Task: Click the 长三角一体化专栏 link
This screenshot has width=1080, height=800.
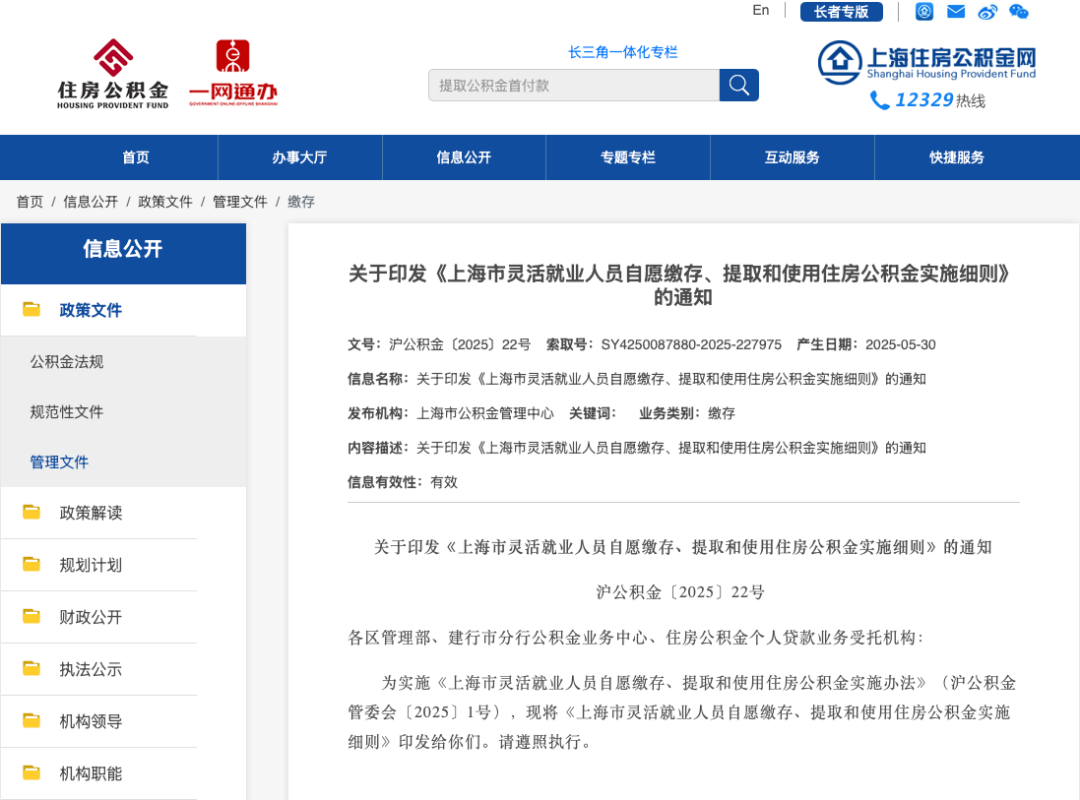Action: (x=623, y=52)
